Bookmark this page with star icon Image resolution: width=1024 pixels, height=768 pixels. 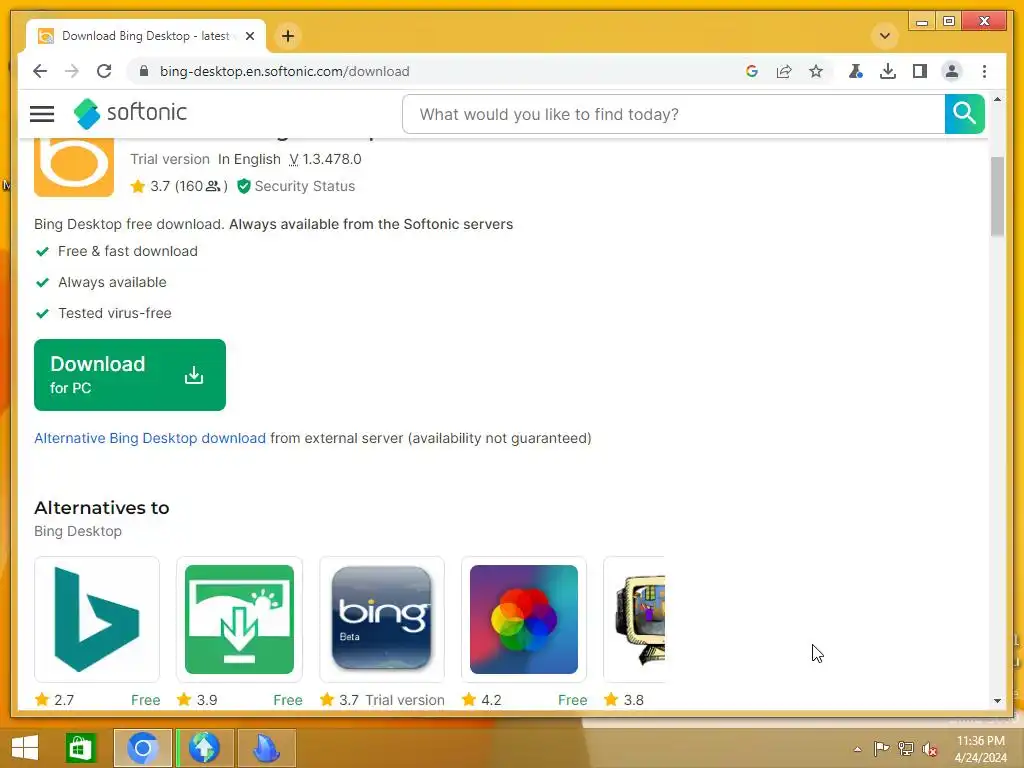click(x=816, y=71)
